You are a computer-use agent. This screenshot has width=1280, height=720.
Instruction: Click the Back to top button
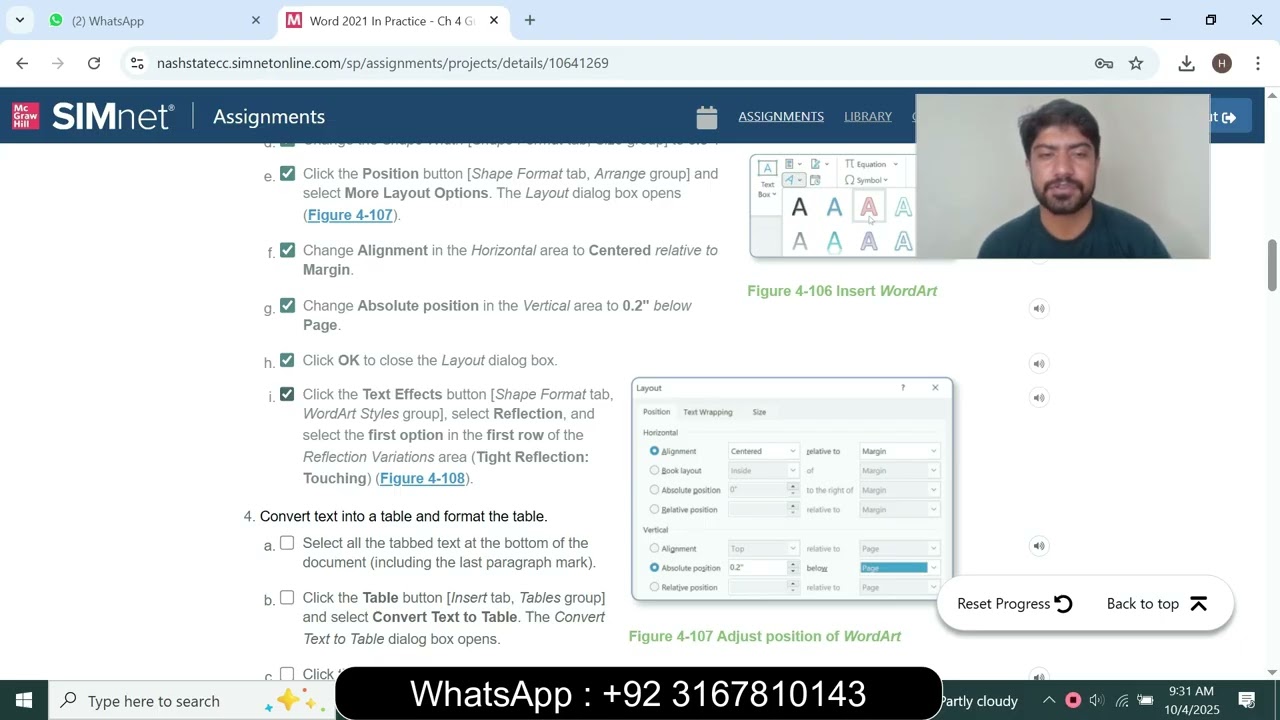pyautogui.click(x=1157, y=603)
